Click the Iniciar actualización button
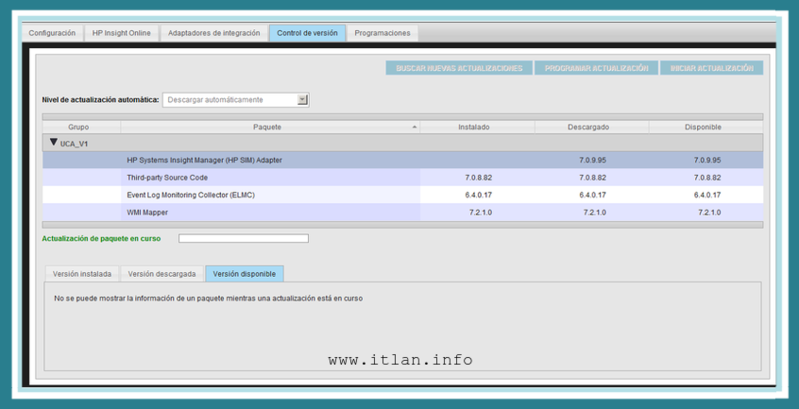 coord(712,68)
